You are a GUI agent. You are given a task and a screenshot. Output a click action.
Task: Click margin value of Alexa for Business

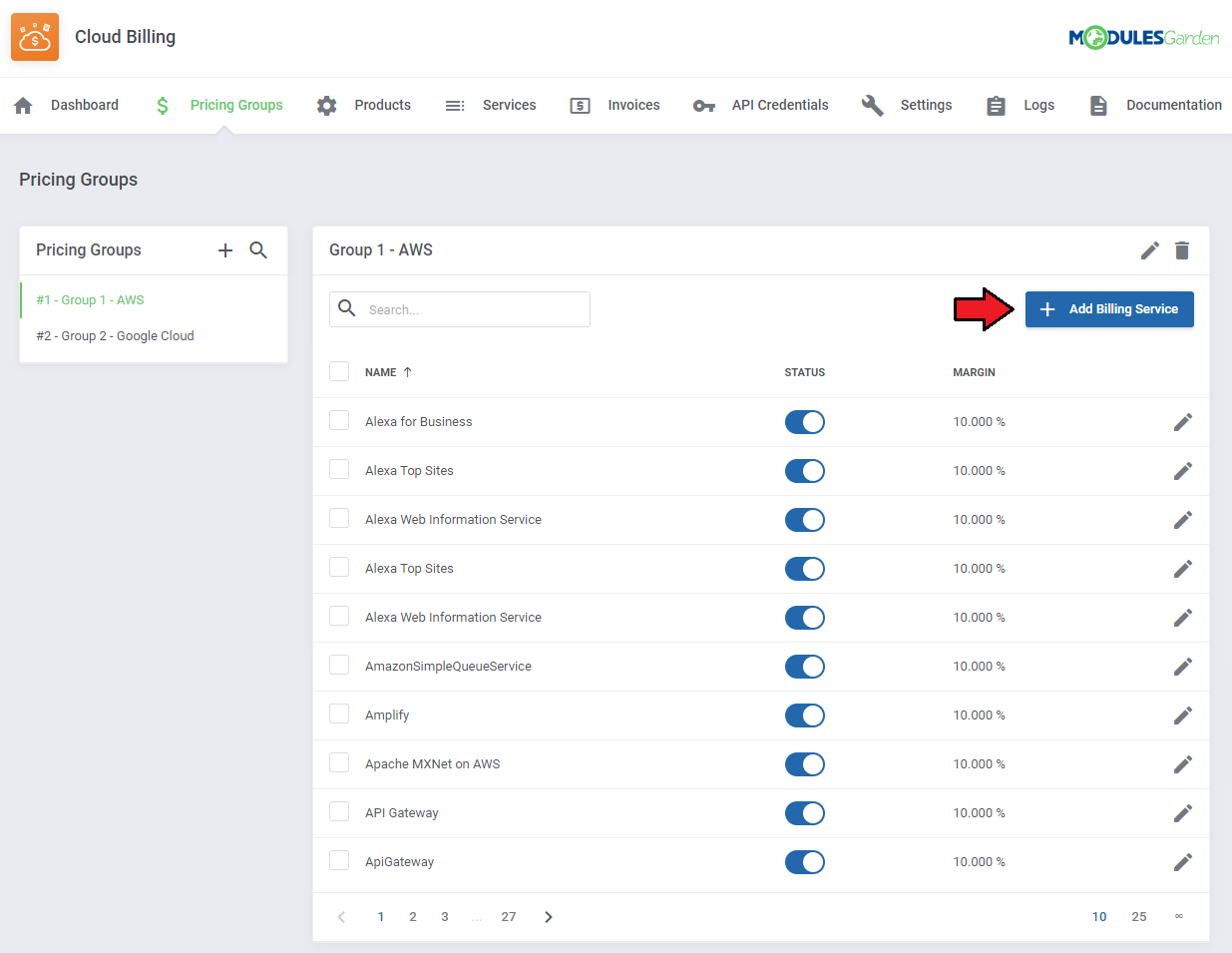(x=980, y=422)
